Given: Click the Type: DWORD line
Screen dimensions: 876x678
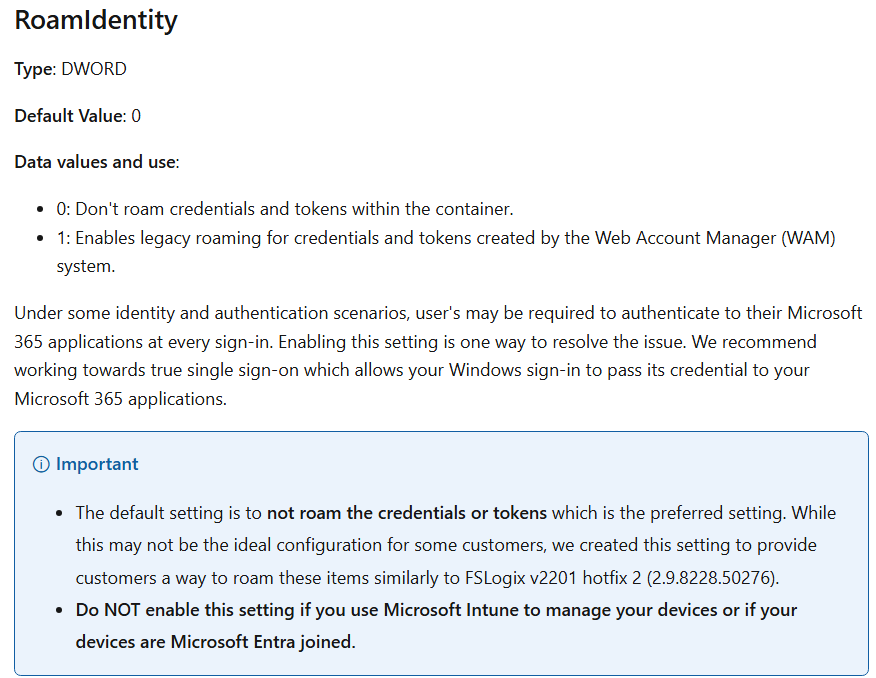Looking at the screenshot, I should click(70, 69).
